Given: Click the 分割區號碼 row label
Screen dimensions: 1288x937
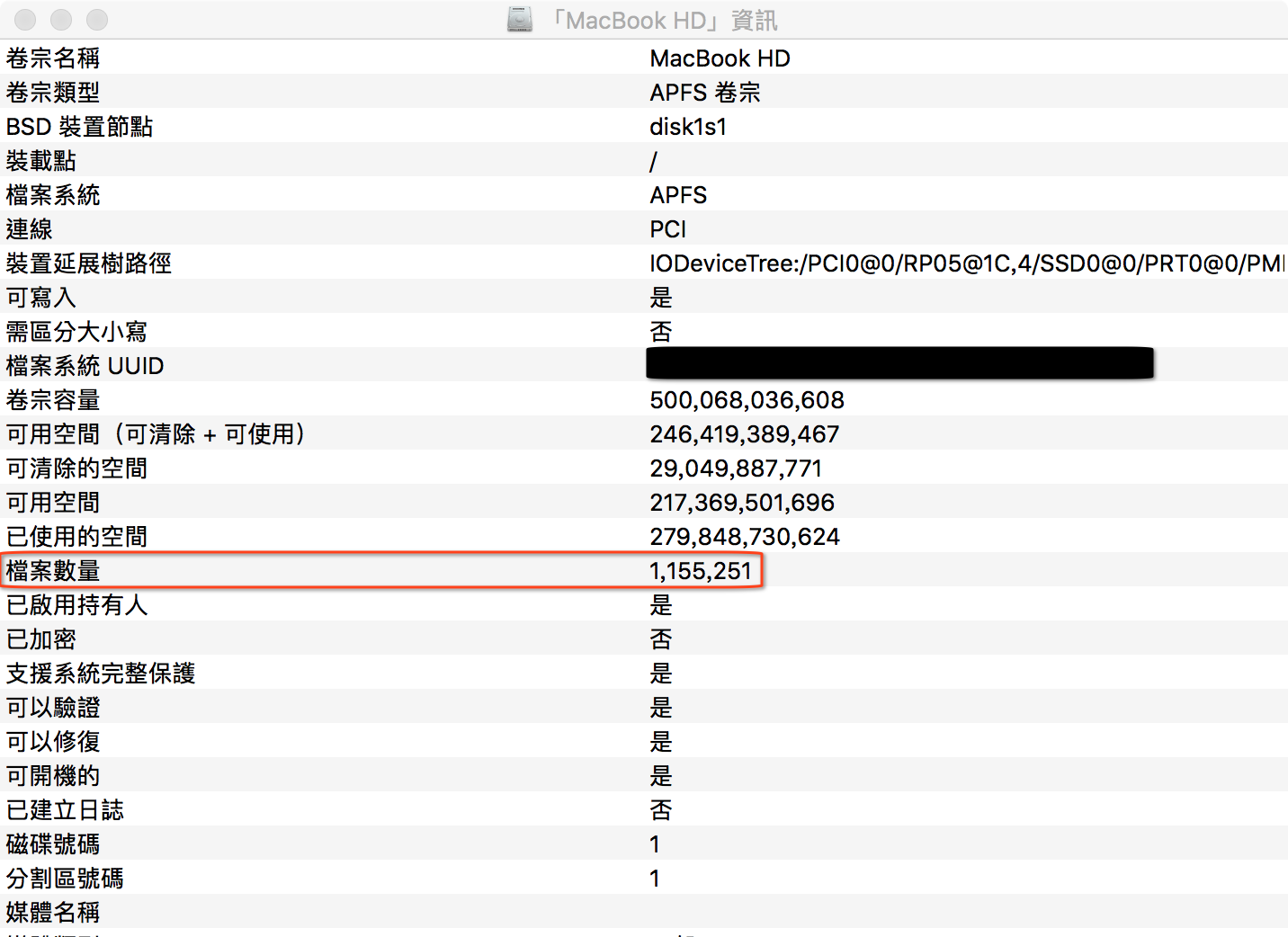Looking at the screenshot, I should (x=65, y=879).
